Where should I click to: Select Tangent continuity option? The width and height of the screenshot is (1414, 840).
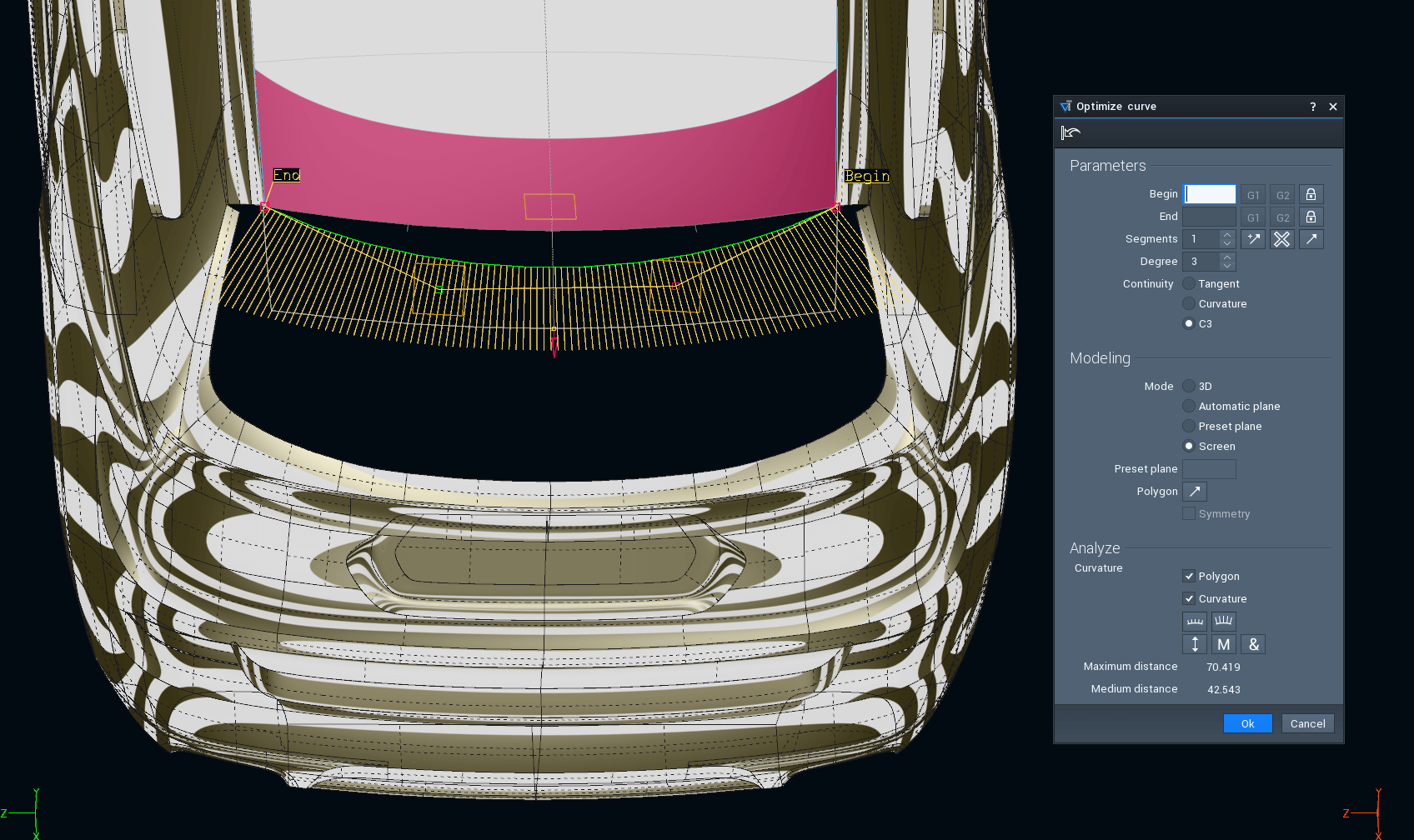[1189, 284]
